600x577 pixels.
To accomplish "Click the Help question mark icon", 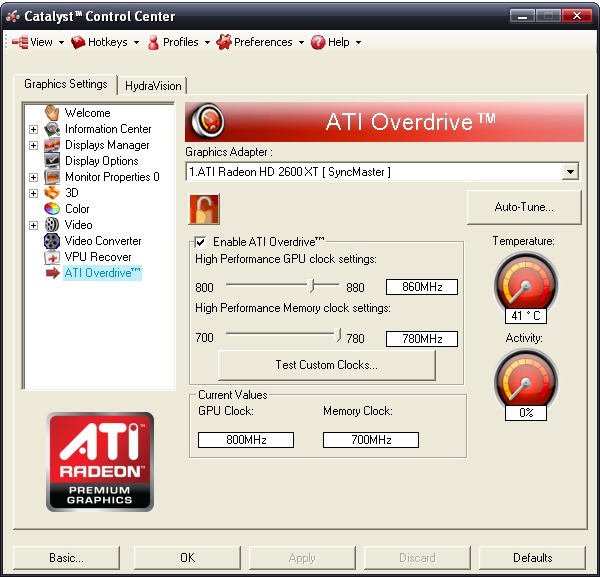I will pos(318,42).
